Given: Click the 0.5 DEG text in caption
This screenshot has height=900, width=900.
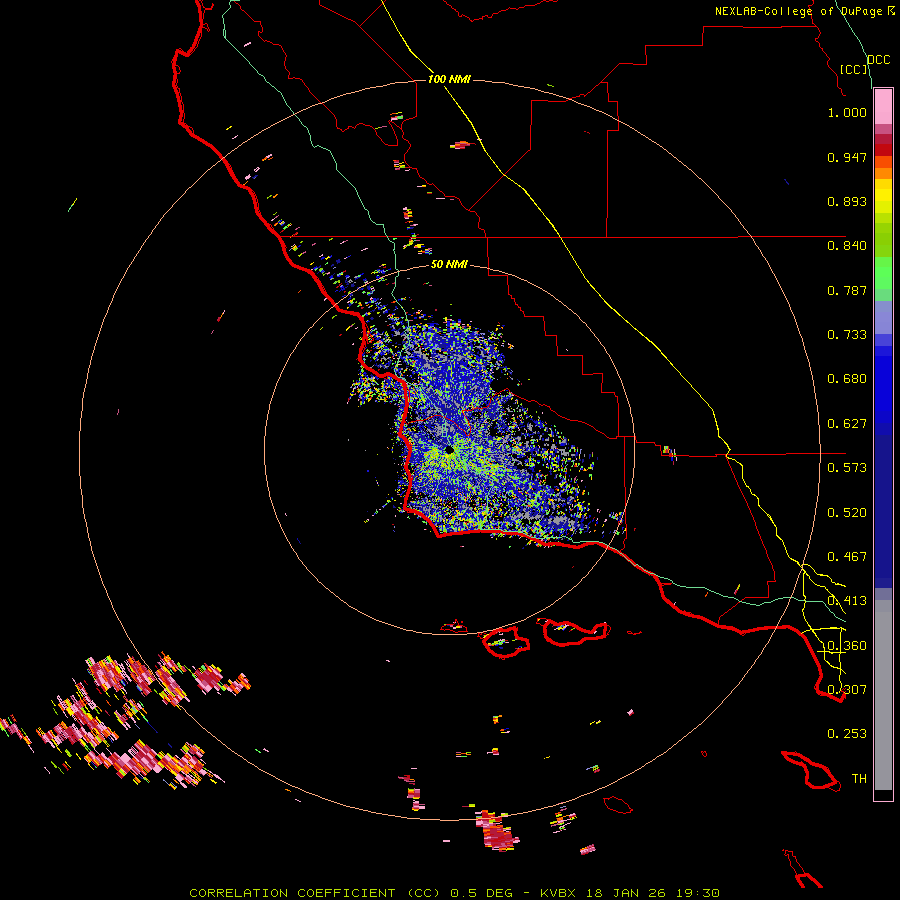Looking at the screenshot, I should [x=483, y=893].
